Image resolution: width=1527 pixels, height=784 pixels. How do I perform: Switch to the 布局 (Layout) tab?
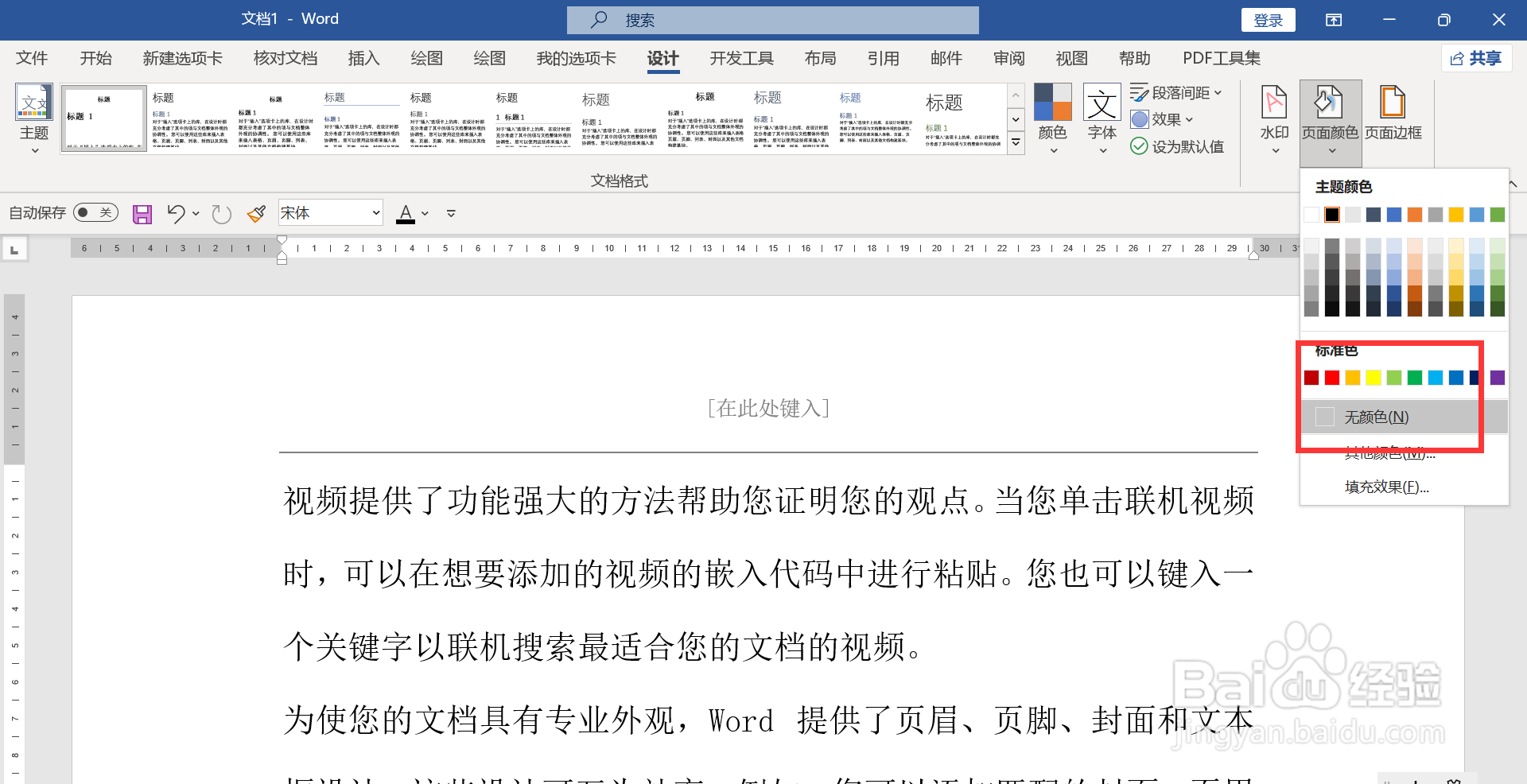click(820, 58)
